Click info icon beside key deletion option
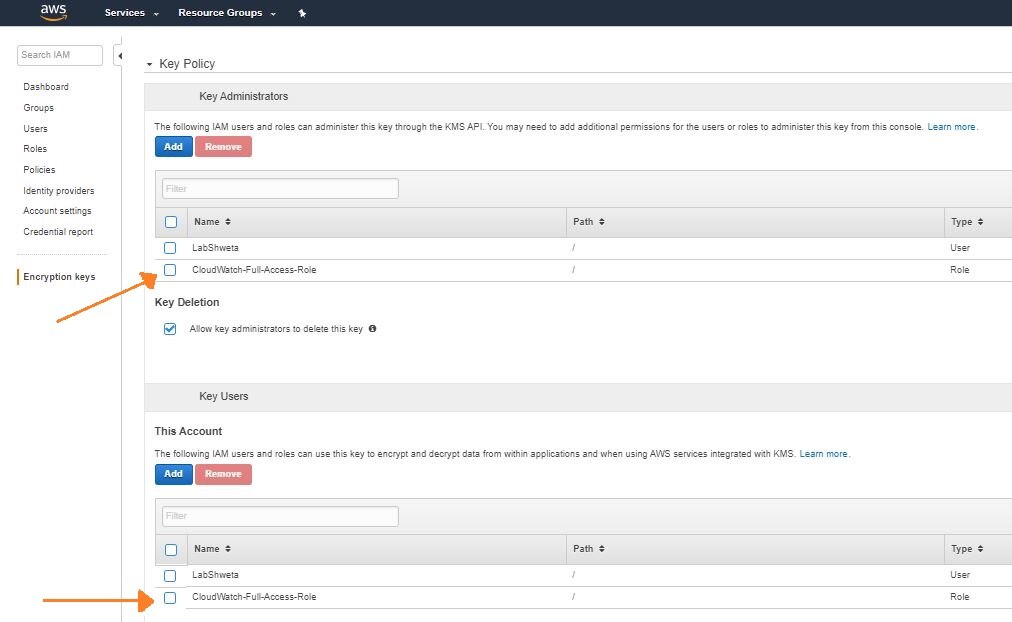The height and width of the screenshot is (622, 1012). [x=373, y=328]
